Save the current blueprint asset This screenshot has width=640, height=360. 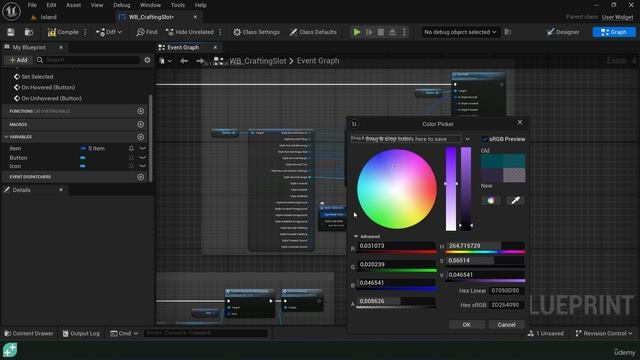tap(11, 32)
